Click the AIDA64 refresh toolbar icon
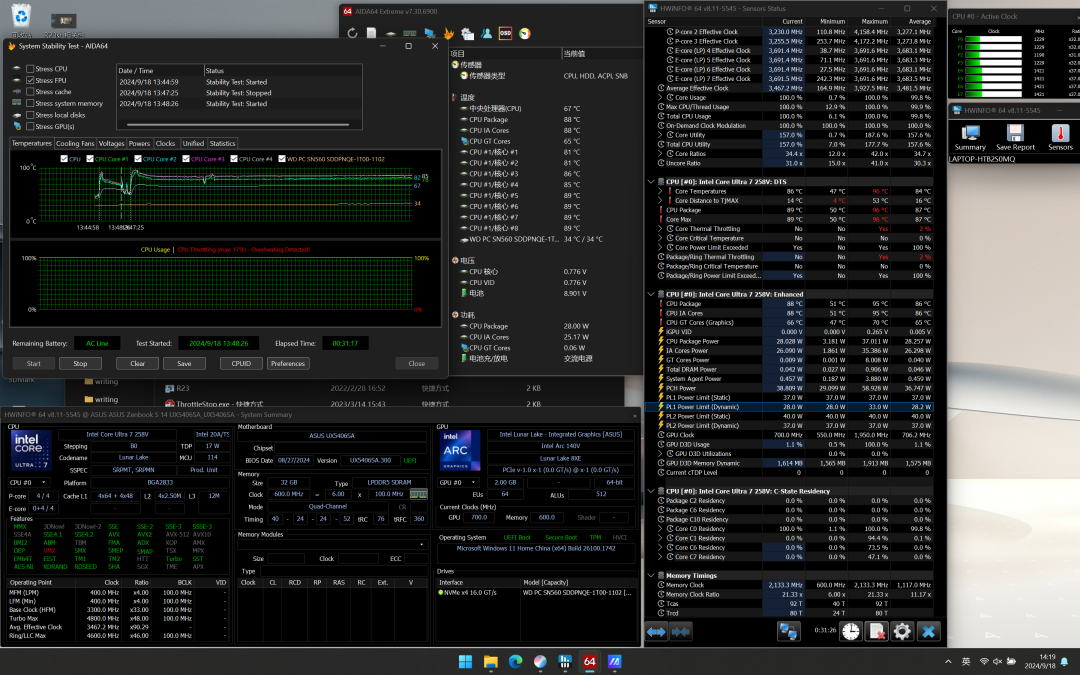 click(x=353, y=33)
